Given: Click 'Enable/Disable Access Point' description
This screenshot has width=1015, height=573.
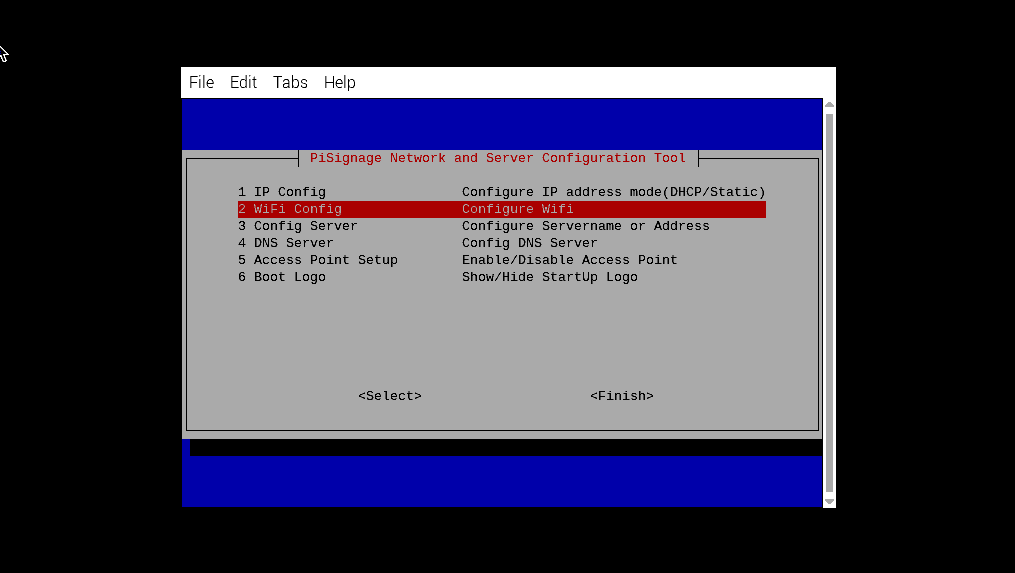Looking at the screenshot, I should click(570, 260).
